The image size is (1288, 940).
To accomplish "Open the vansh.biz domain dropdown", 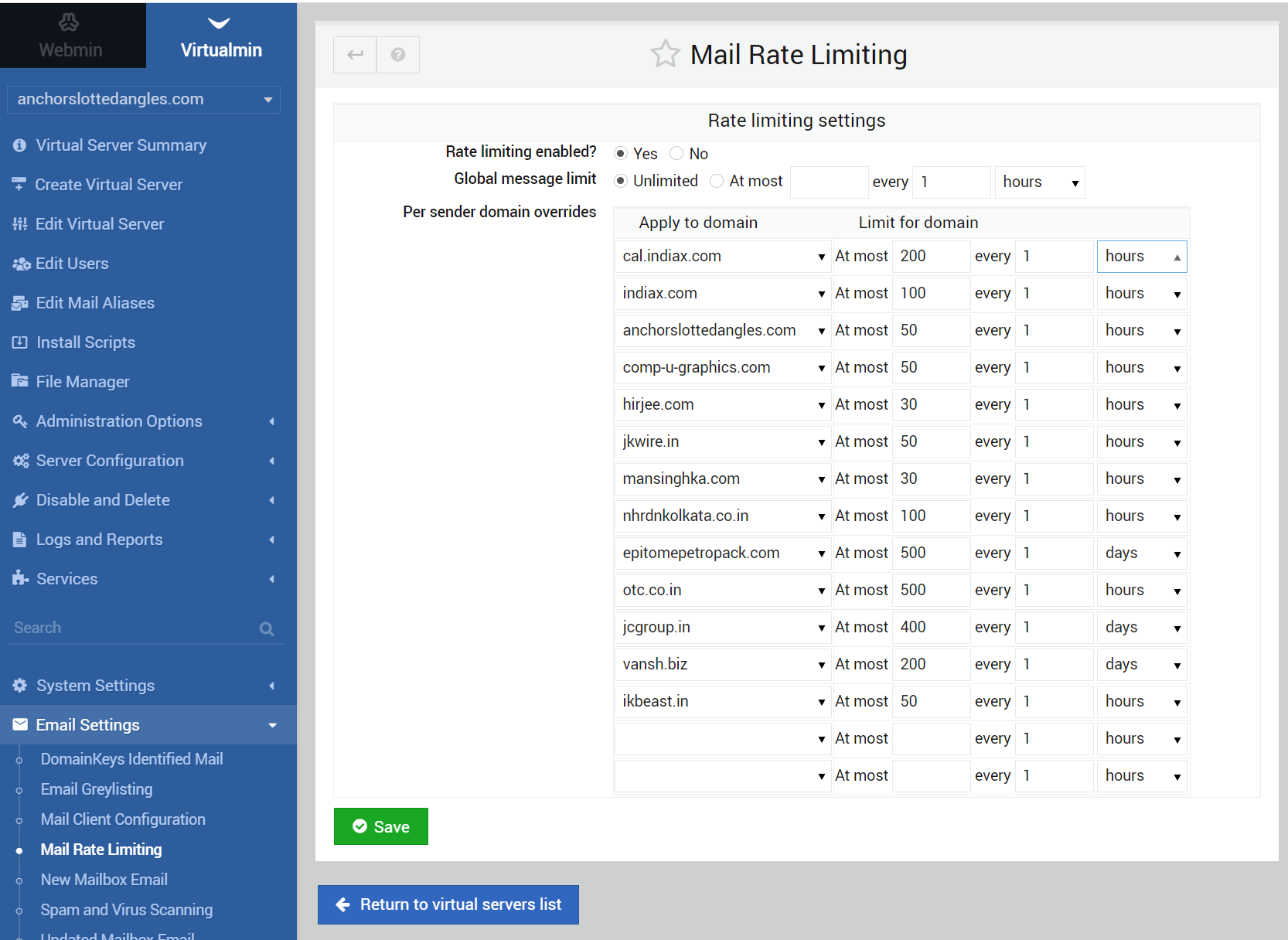I will (723, 665).
